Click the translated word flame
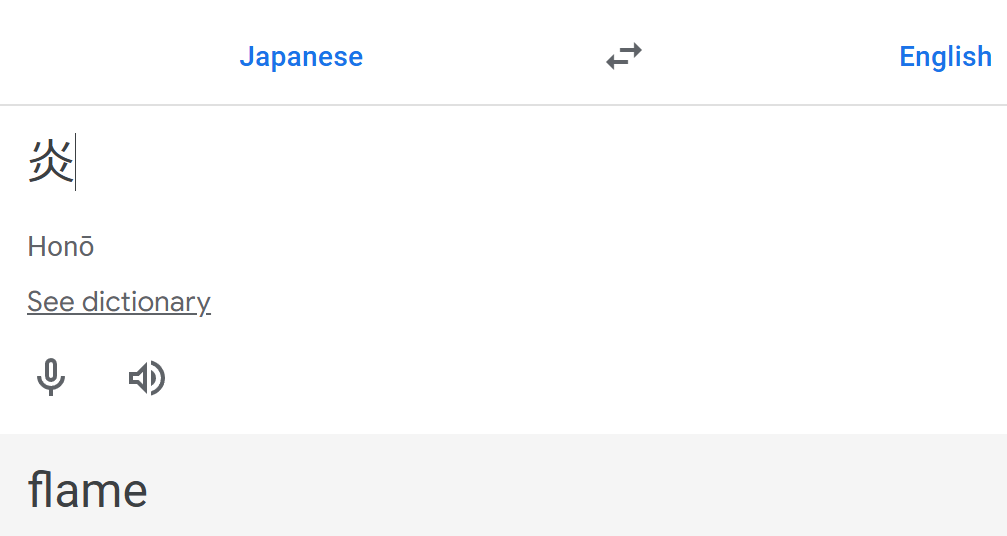The width and height of the screenshot is (1007, 536). coord(88,490)
